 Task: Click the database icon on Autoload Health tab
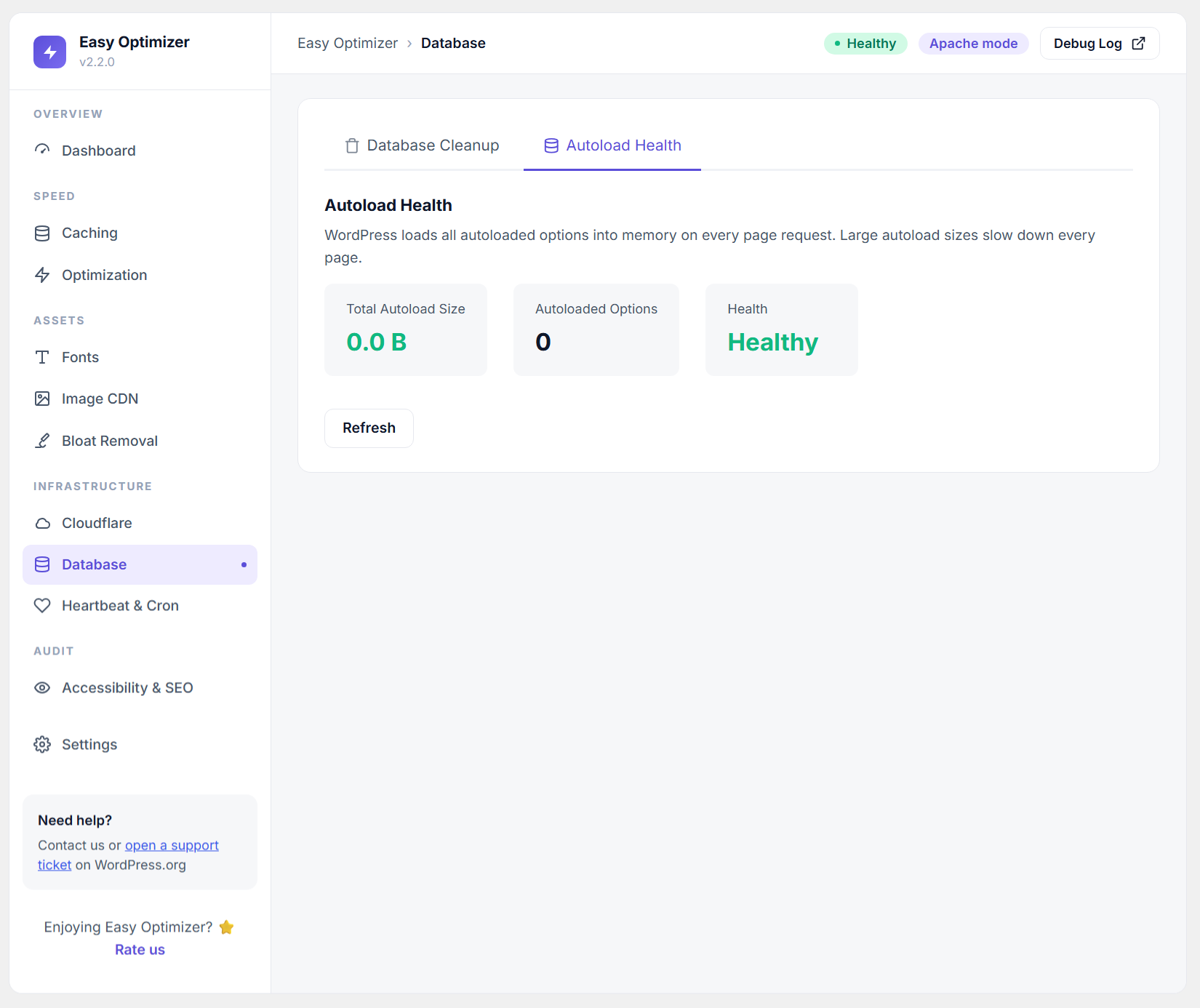click(551, 145)
